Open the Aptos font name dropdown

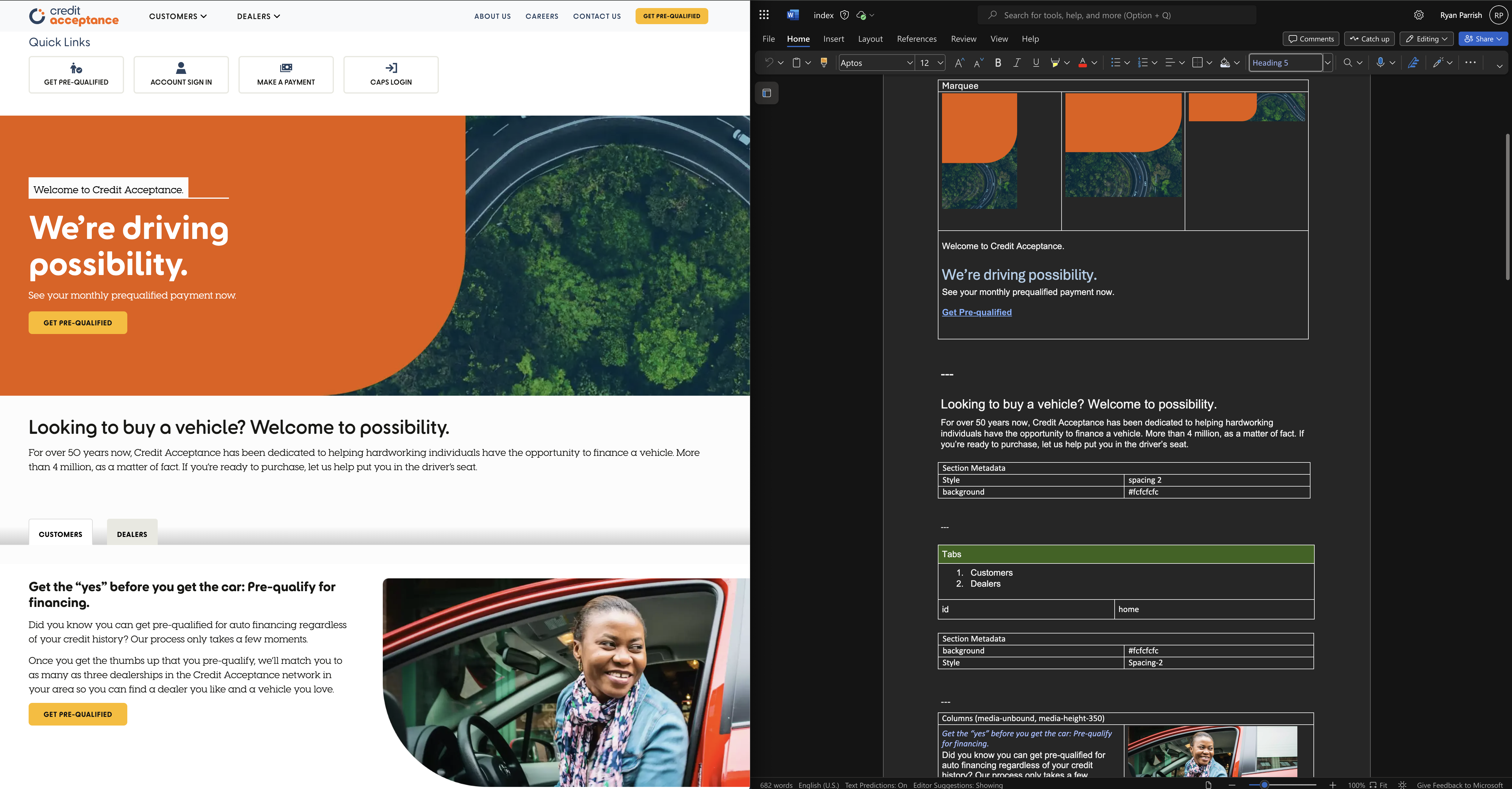910,63
